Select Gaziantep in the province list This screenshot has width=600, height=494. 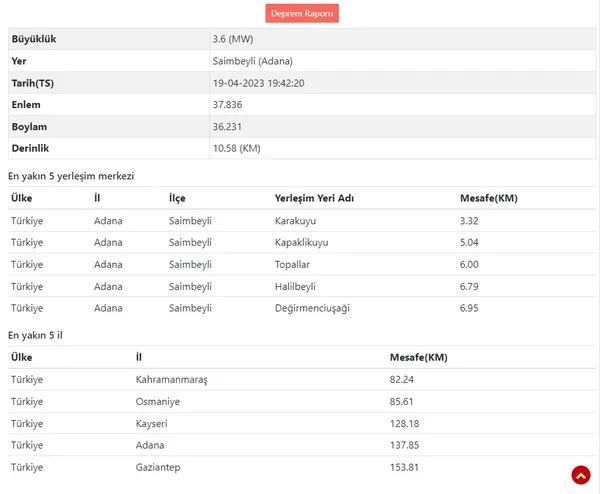pos(158,467)
